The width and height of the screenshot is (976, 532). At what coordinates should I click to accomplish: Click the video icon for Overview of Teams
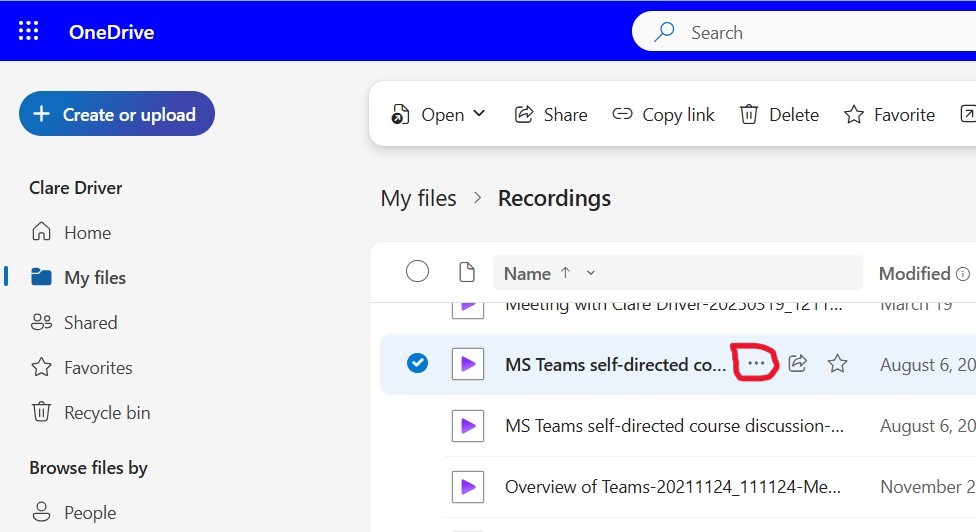click(467, 487)
